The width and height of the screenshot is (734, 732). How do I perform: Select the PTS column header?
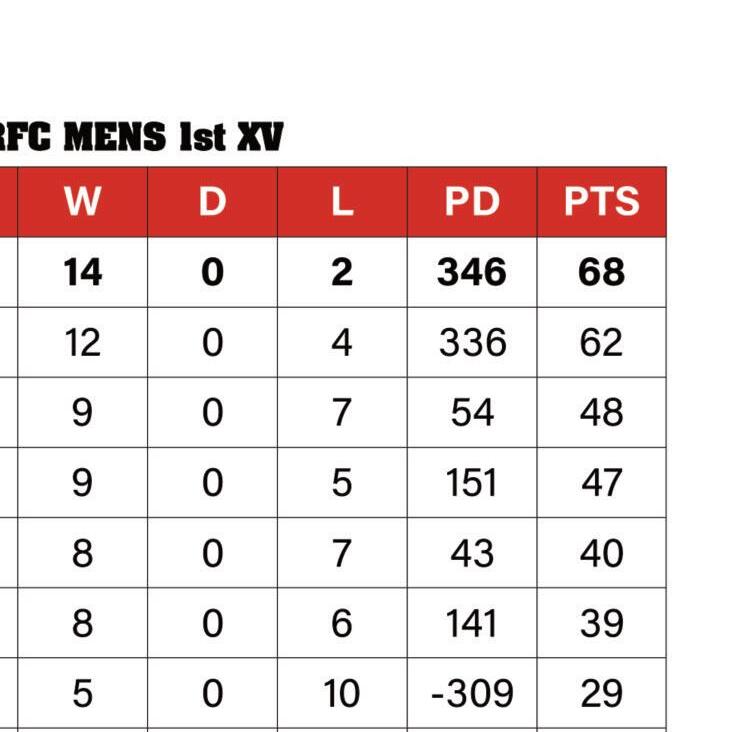[x=601, y=202]
